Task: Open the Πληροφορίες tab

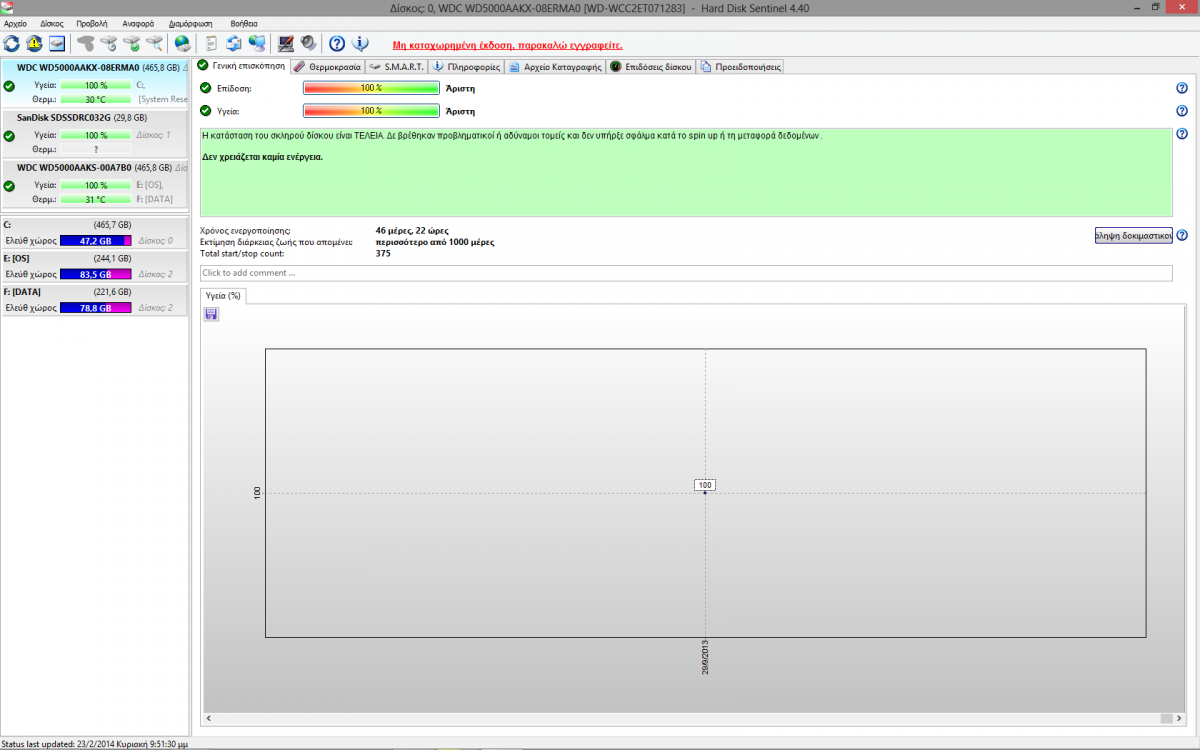Action: click(x=467, y=67)
